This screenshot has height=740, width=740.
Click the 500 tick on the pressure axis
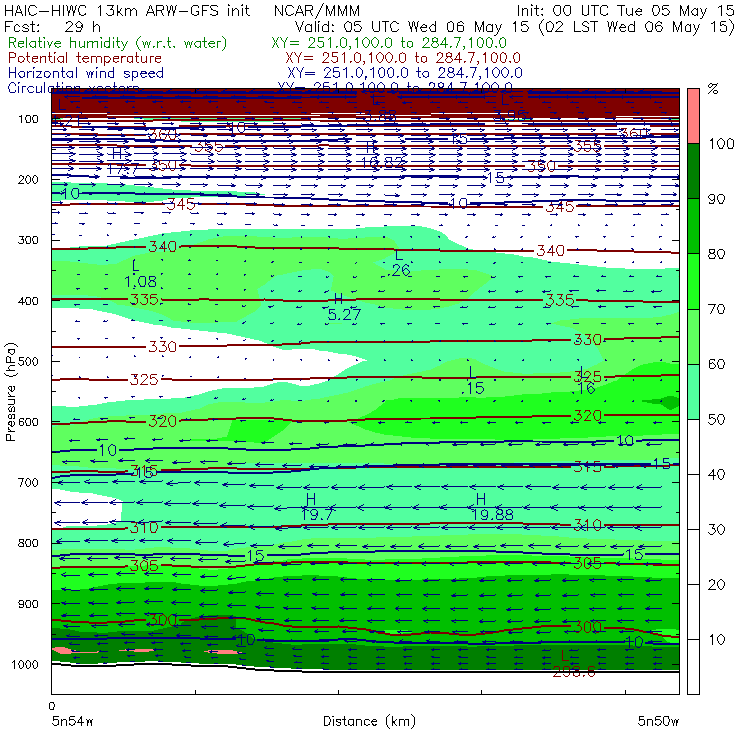pos(28,361)
